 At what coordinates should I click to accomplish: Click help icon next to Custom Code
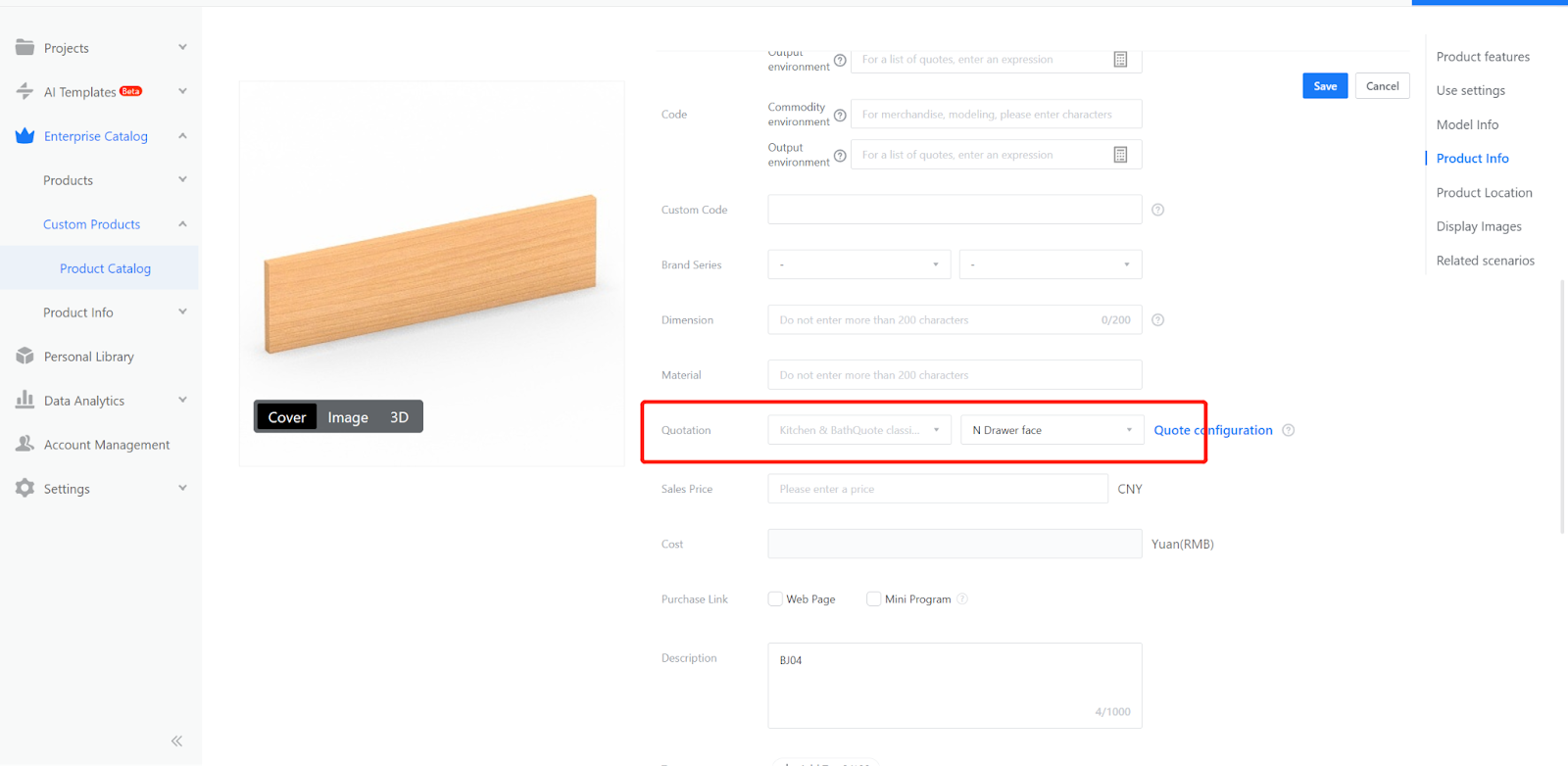[1157, 210]
